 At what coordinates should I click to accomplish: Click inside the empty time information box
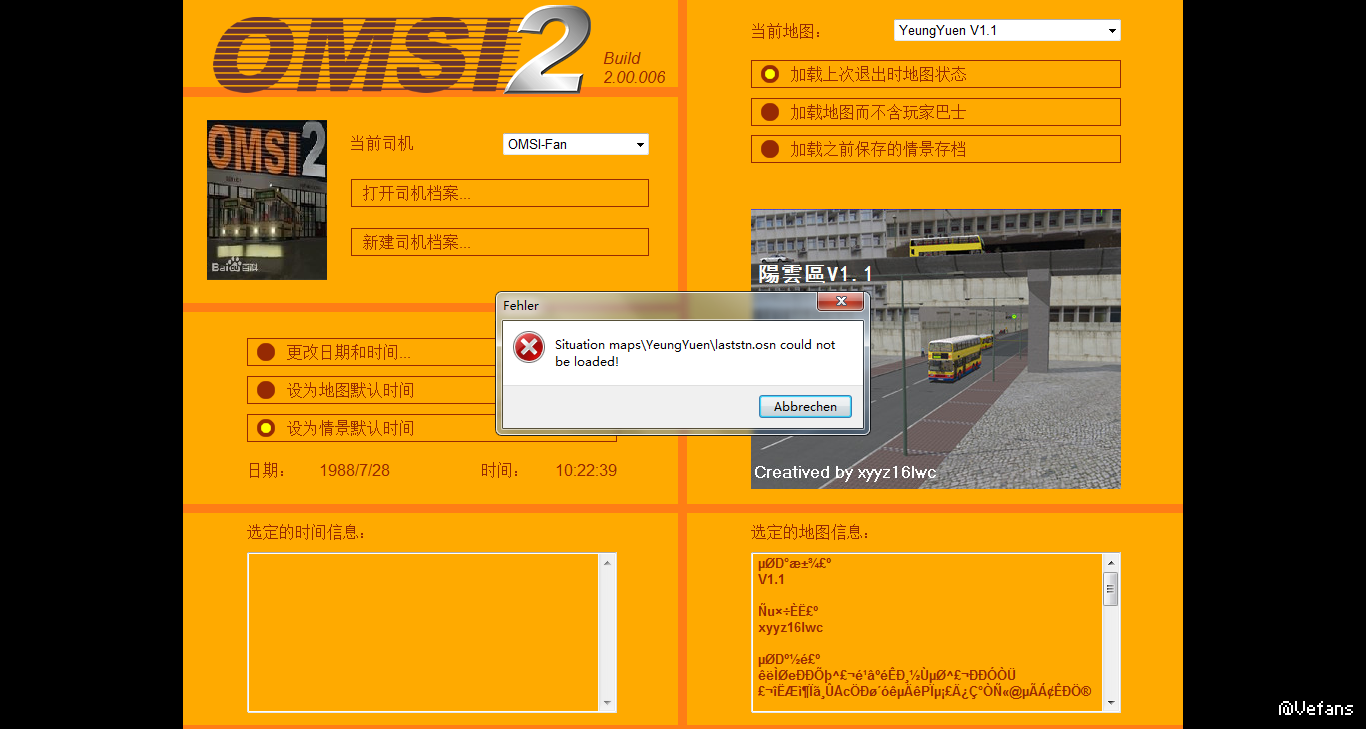coord(423,632)
